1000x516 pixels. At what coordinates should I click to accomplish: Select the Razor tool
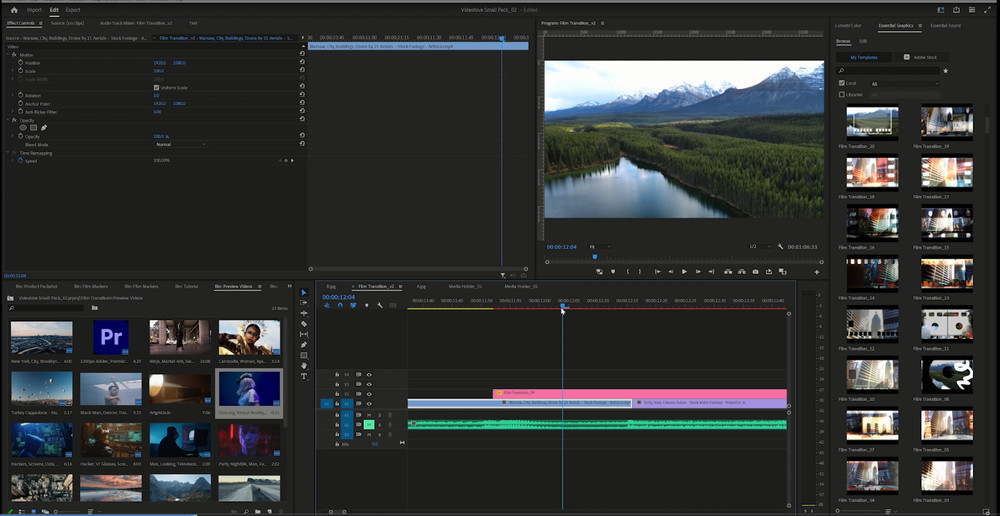click(x=304, y=324)
